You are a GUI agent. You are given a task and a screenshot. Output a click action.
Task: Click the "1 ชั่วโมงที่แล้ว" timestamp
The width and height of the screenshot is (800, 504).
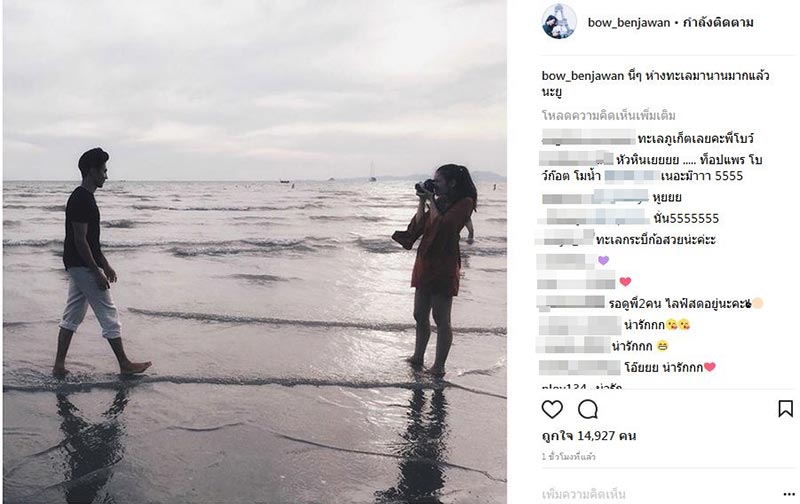pos(570,456)
